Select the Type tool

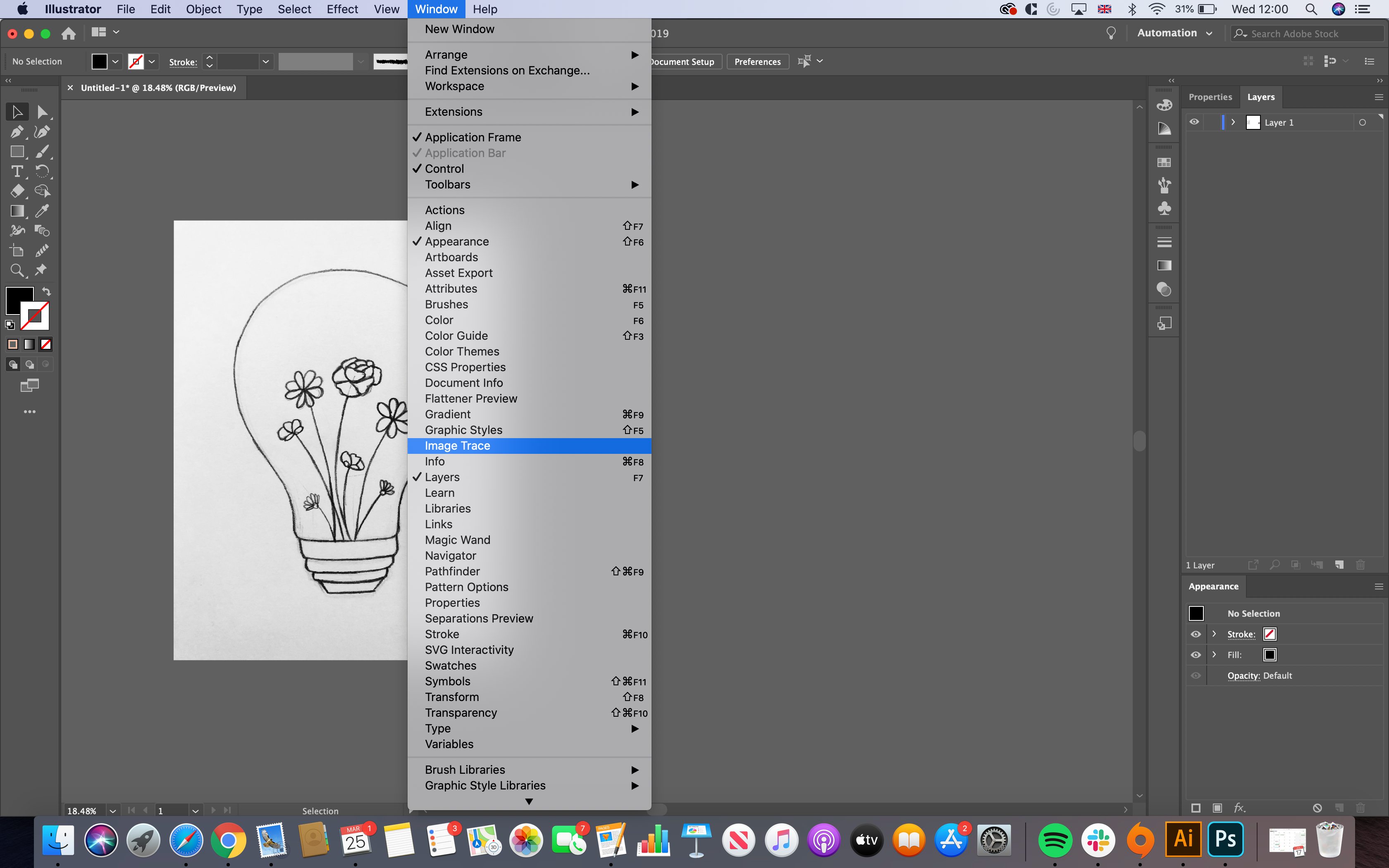(x=17, y=171)
